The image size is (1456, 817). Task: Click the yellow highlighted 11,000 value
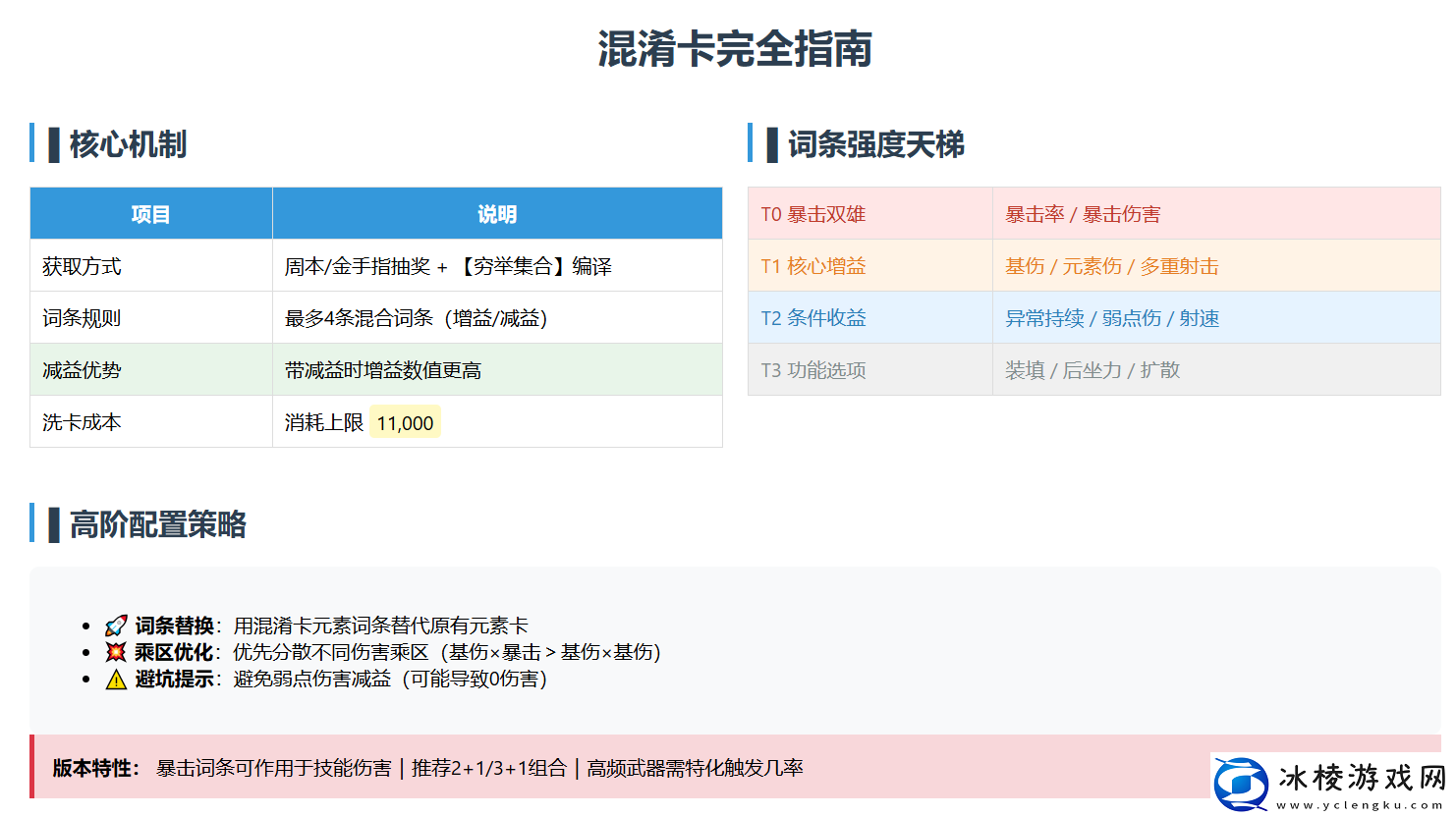pyautogui.click(x=406, y=421)
